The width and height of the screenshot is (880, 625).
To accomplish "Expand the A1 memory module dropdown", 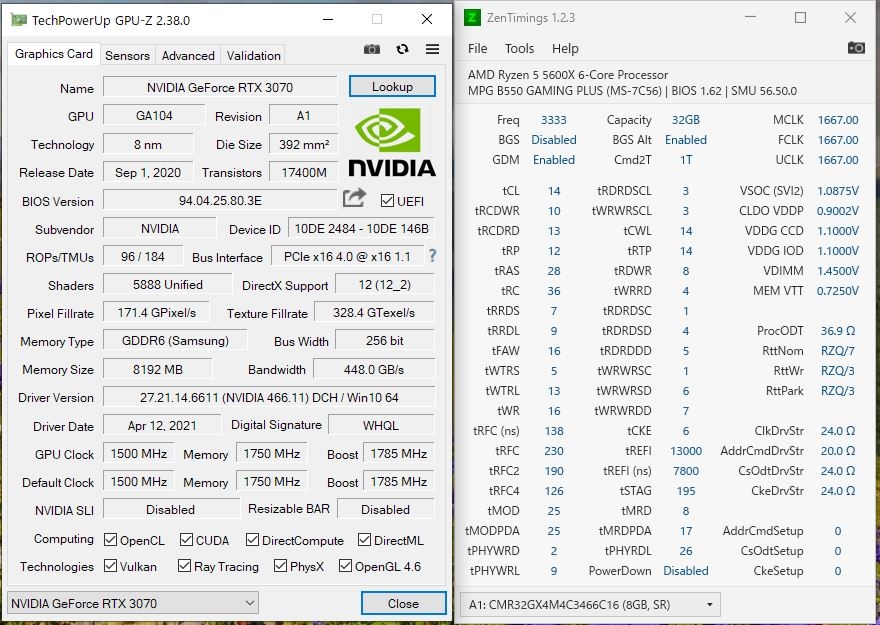I will pyautogui.click(x=590, y=604).
